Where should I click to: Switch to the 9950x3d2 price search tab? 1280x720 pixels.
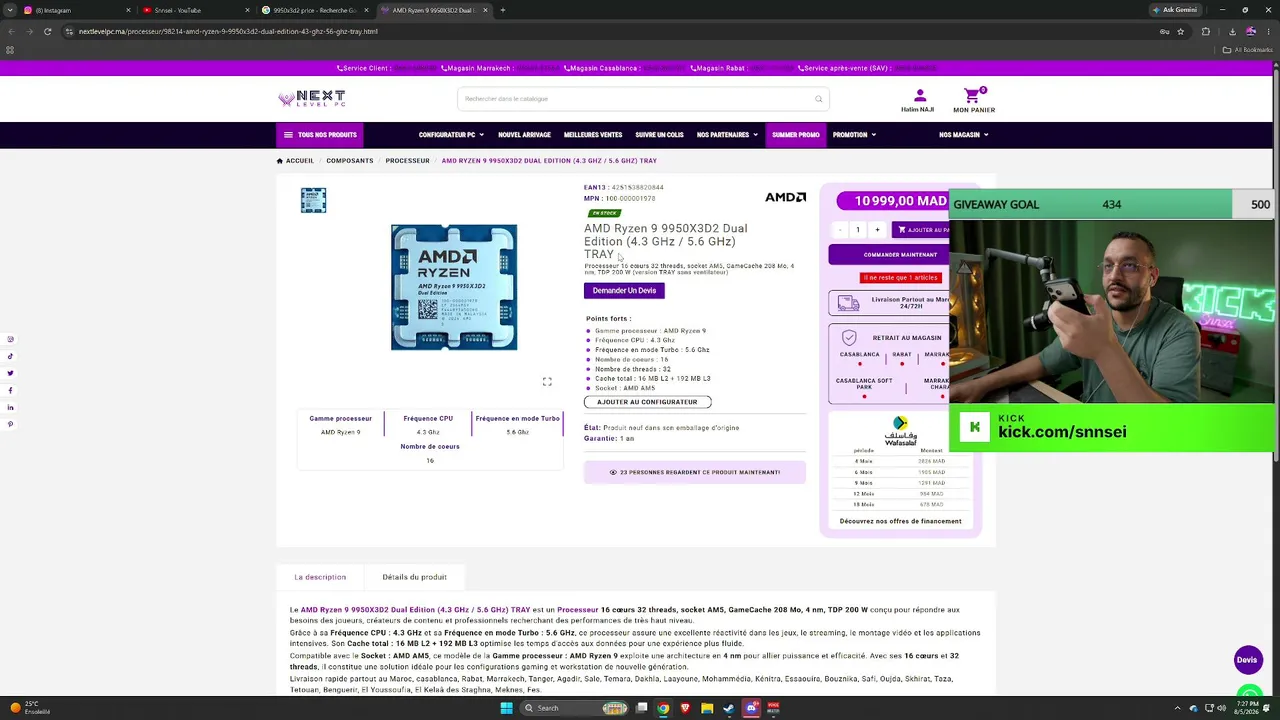(314, 10)
